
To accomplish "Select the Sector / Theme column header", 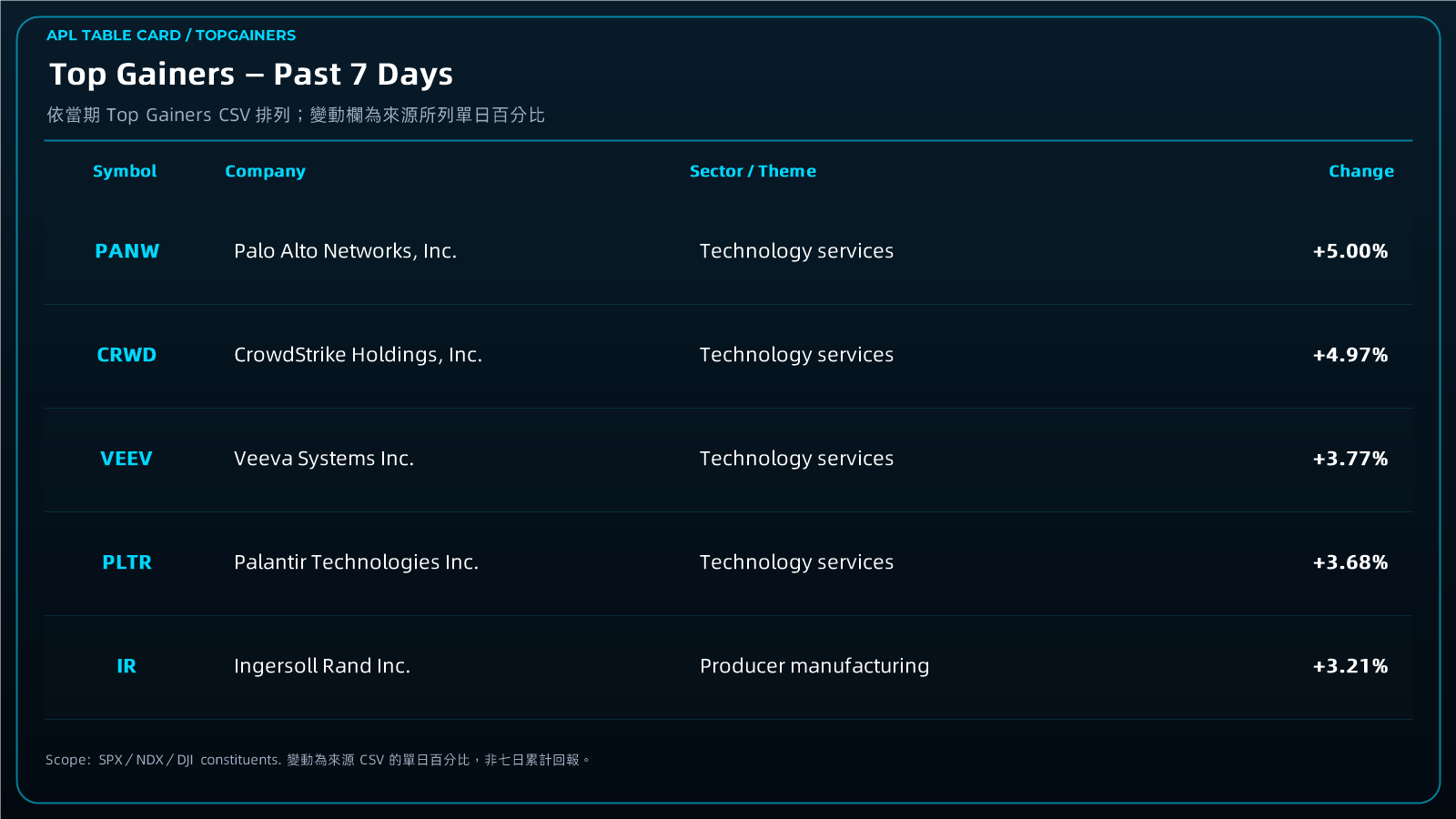I will [753, 171].
